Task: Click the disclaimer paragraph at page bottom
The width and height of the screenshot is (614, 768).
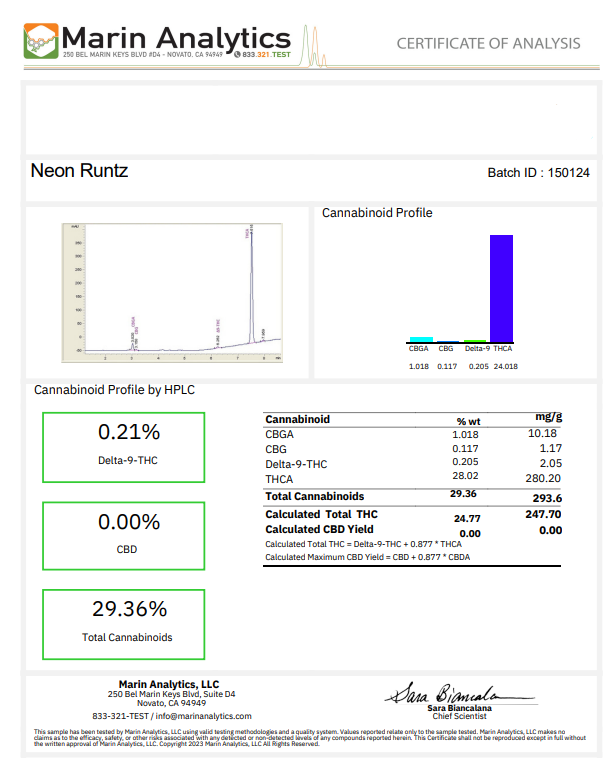Action: 309,738
